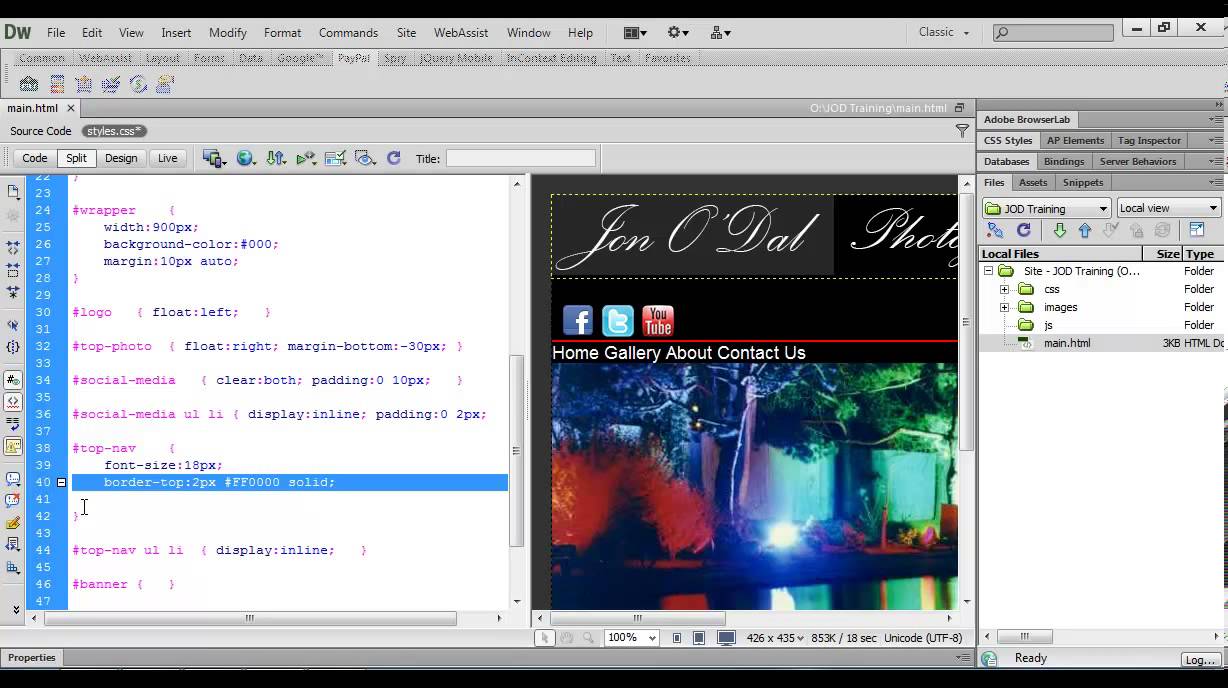Expand the Properties panel
The width and height of the screenshot is (1228, 688).
point(32,657)
